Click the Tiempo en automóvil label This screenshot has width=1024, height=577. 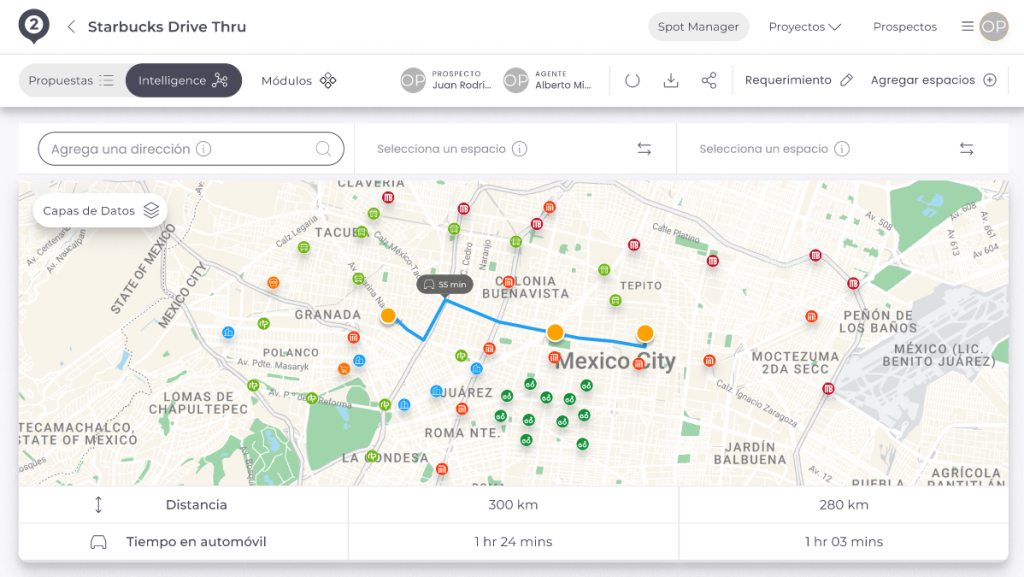(196, 541)
